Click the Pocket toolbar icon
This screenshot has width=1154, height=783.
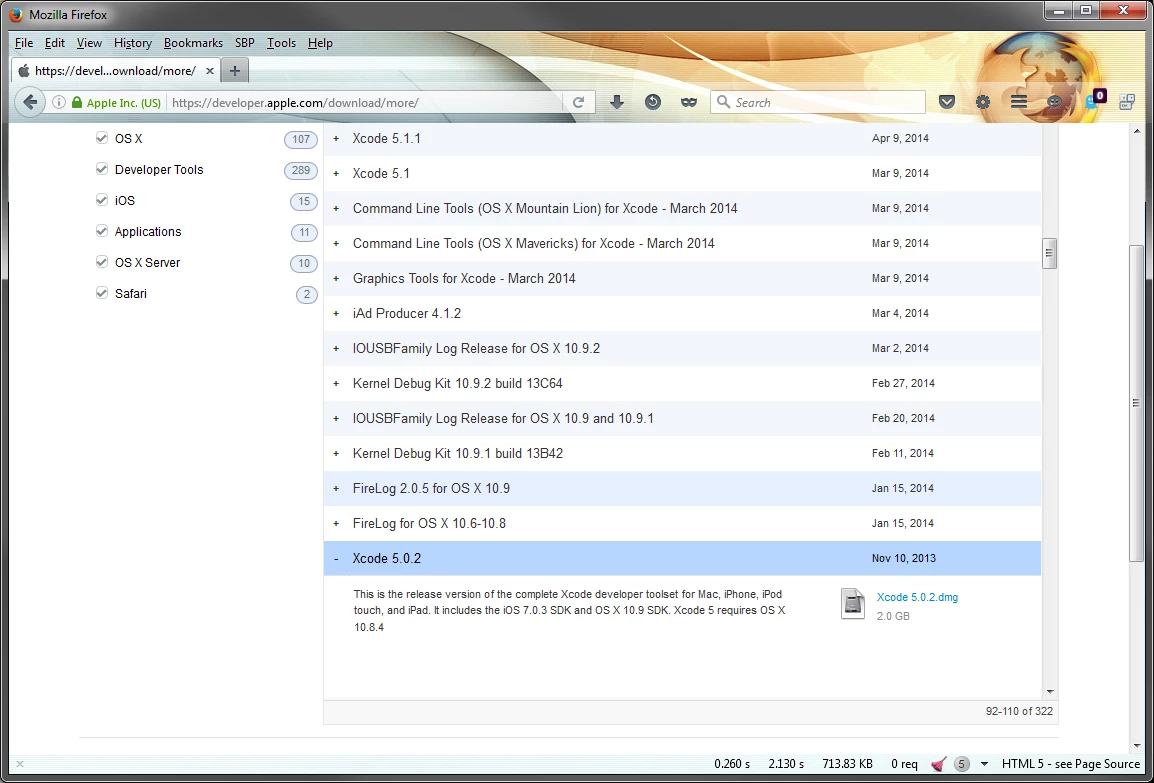[x=947, y=102]
